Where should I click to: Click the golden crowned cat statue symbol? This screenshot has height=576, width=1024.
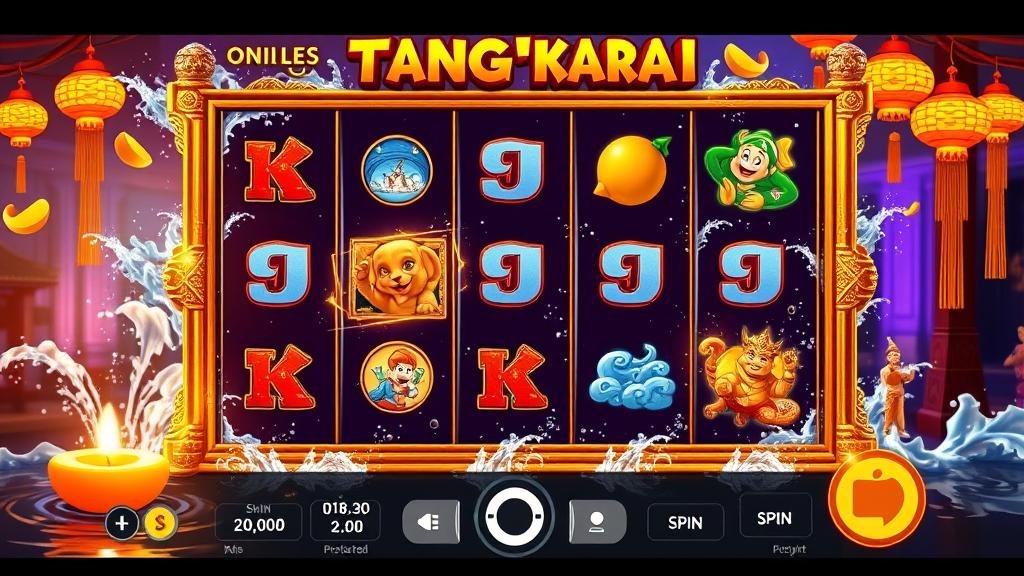click(750, 376)
